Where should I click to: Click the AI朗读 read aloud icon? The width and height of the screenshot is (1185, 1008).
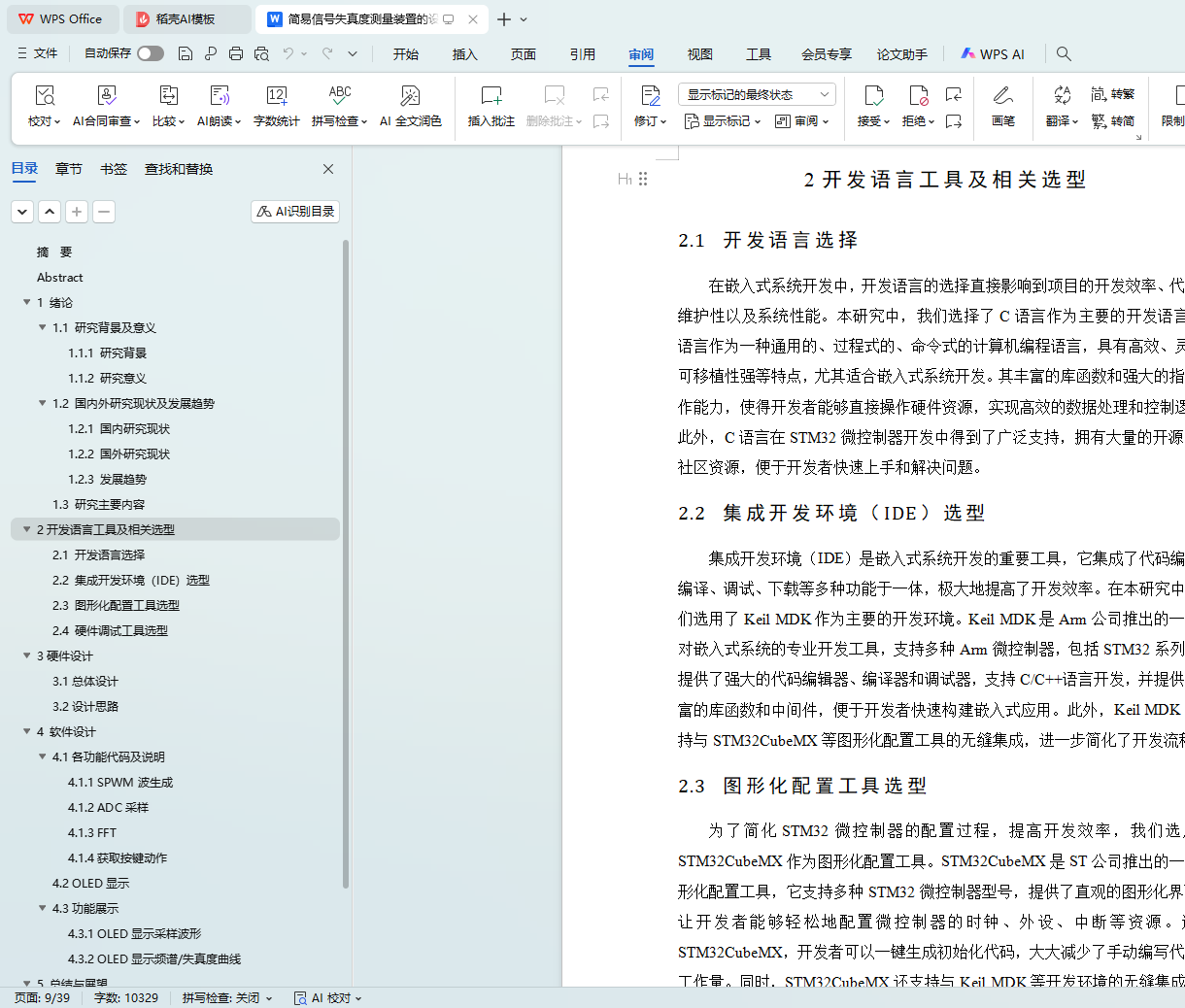[219, 96]
